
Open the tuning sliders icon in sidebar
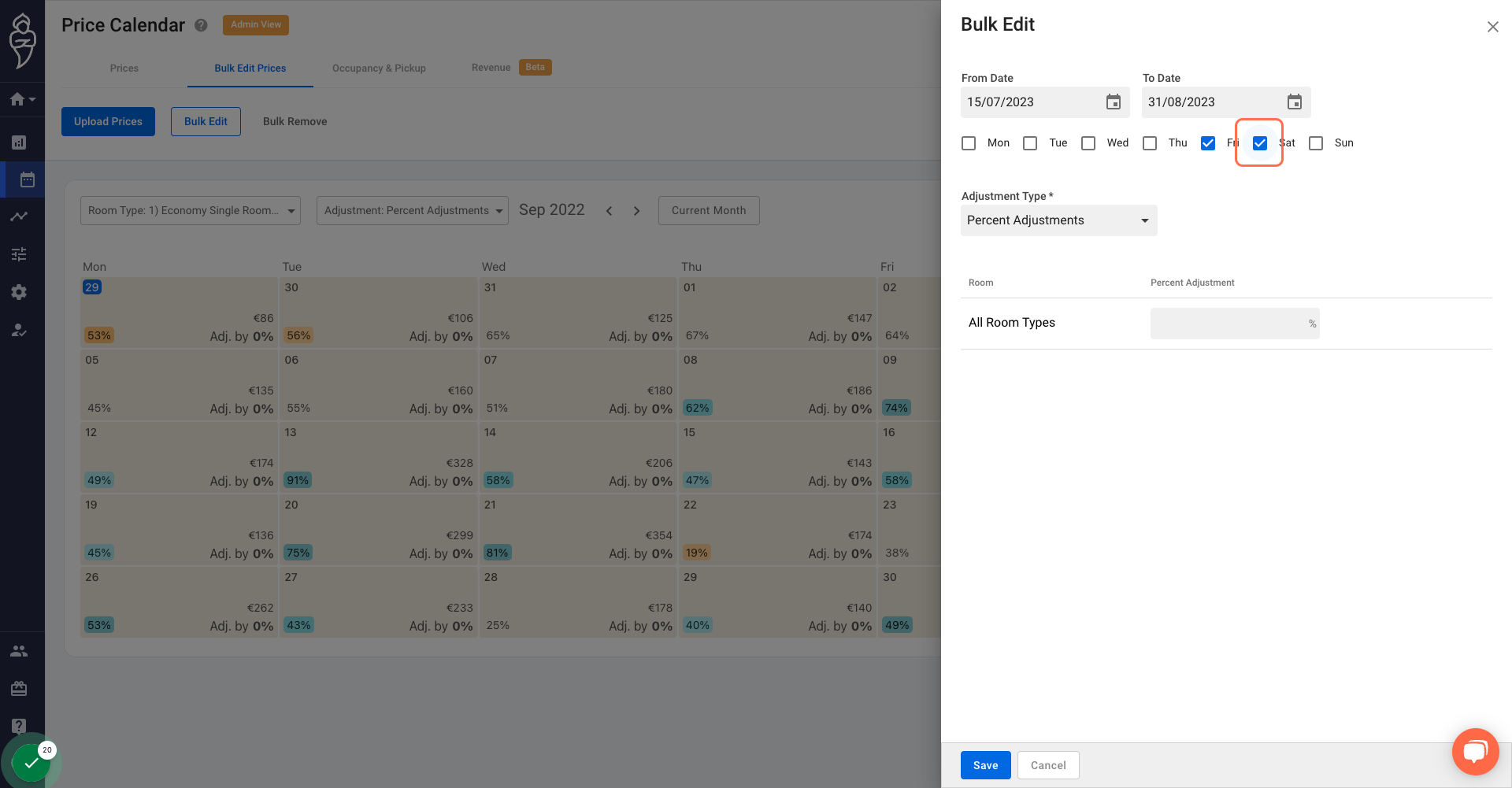[19, 254]
